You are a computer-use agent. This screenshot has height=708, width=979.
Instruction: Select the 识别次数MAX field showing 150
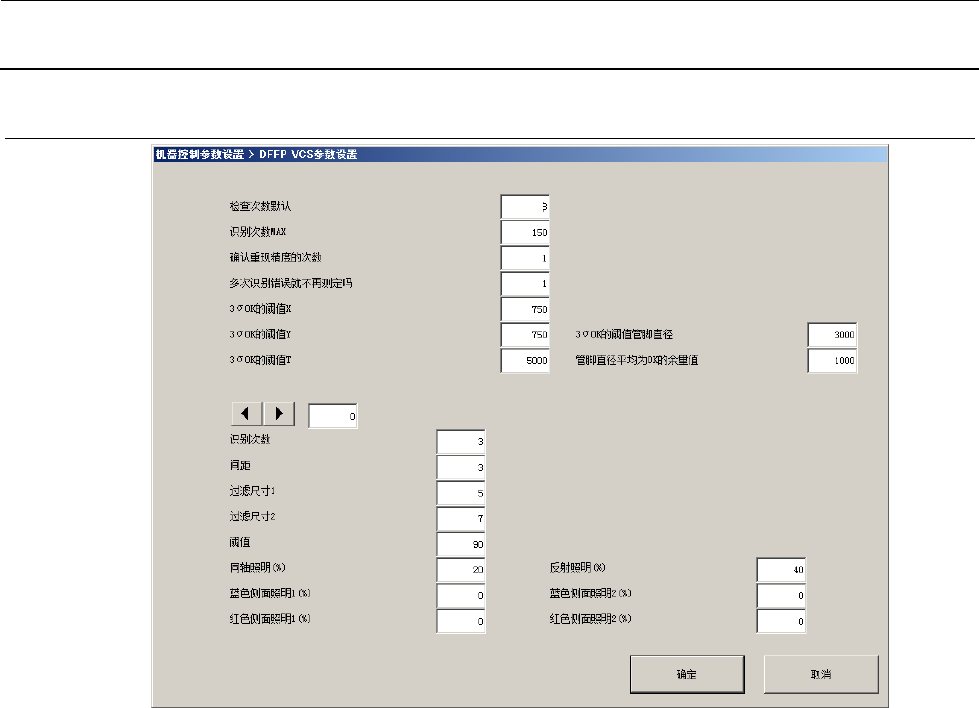[x=525, y=232]
